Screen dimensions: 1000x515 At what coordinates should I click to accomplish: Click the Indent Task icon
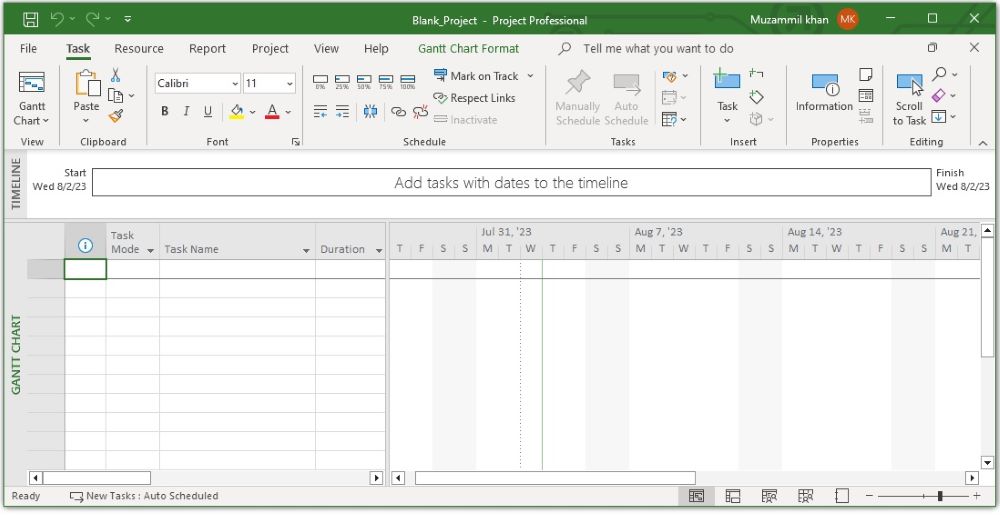click(342, 112)
